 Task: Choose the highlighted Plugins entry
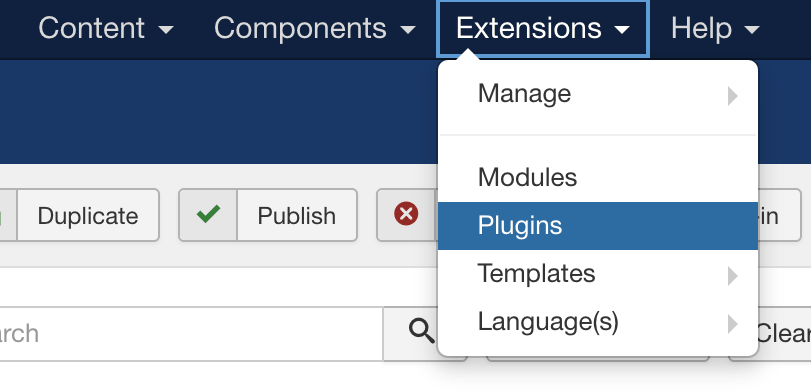598,225
